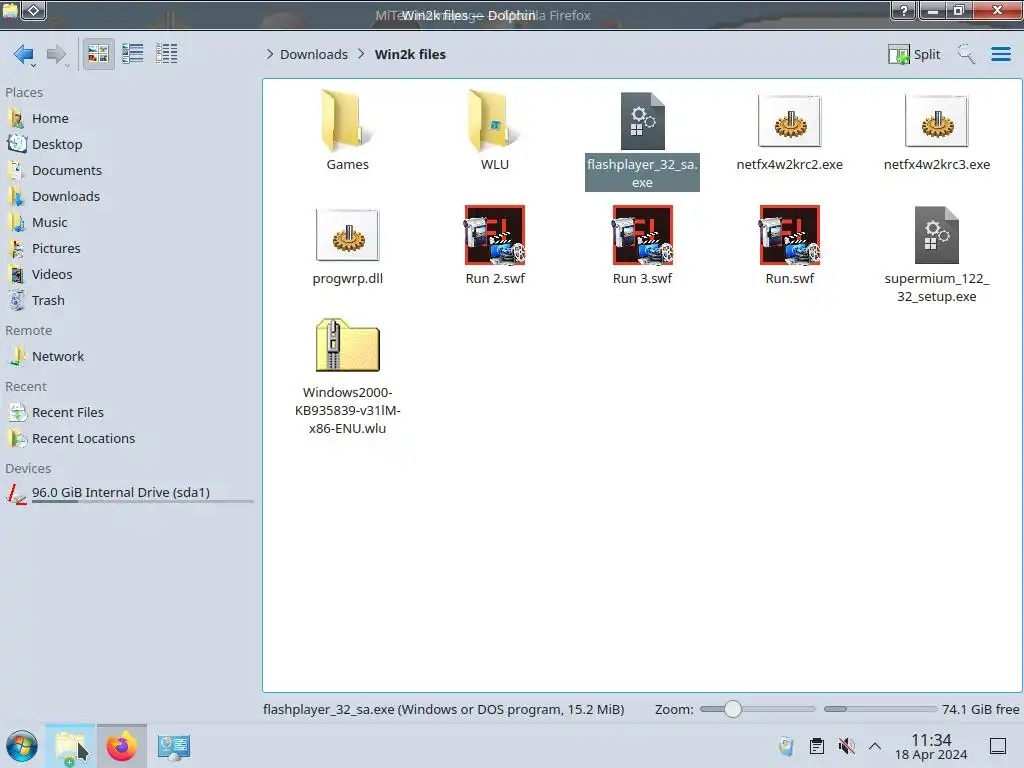Open the hamburger menu
Viewport: 1024px width, 768px height.
(x=1000, y=54)
